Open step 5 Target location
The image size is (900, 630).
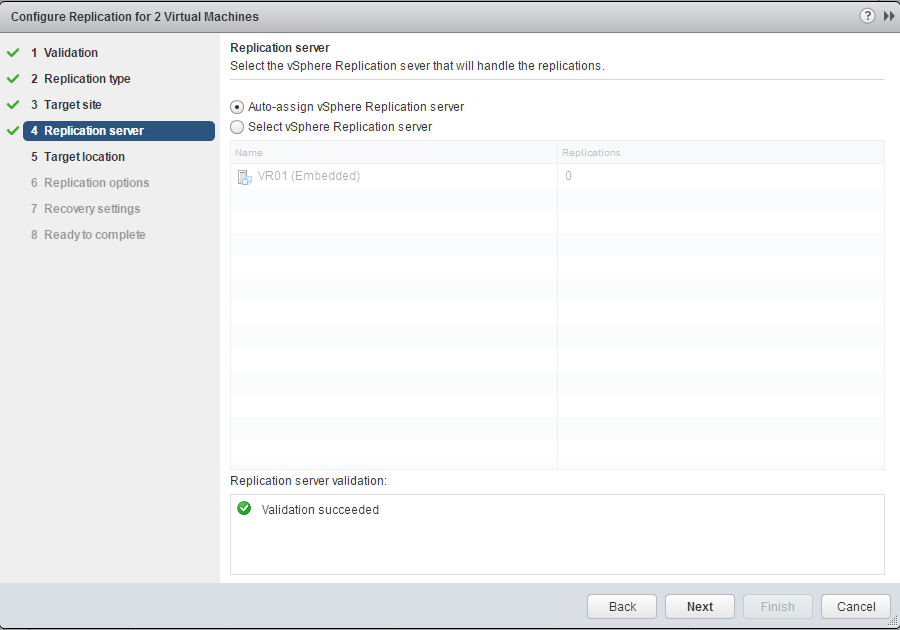84,157
